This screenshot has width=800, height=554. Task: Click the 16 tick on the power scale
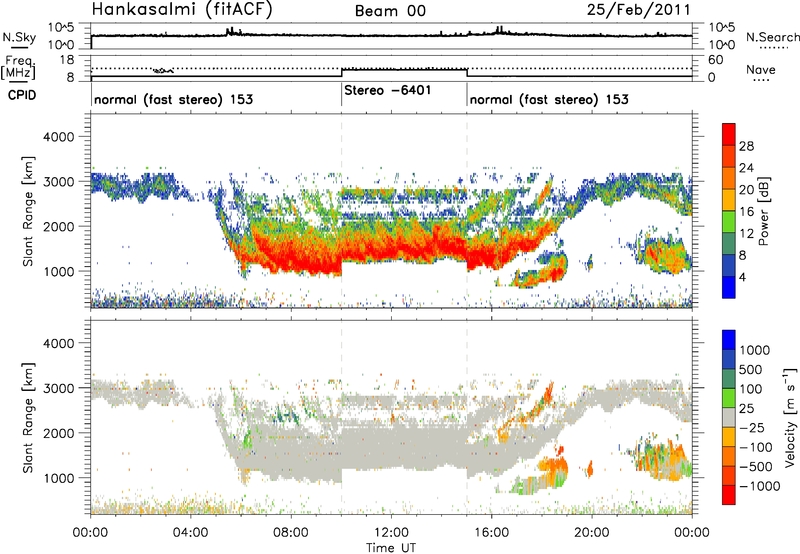(x=746, y=212)
